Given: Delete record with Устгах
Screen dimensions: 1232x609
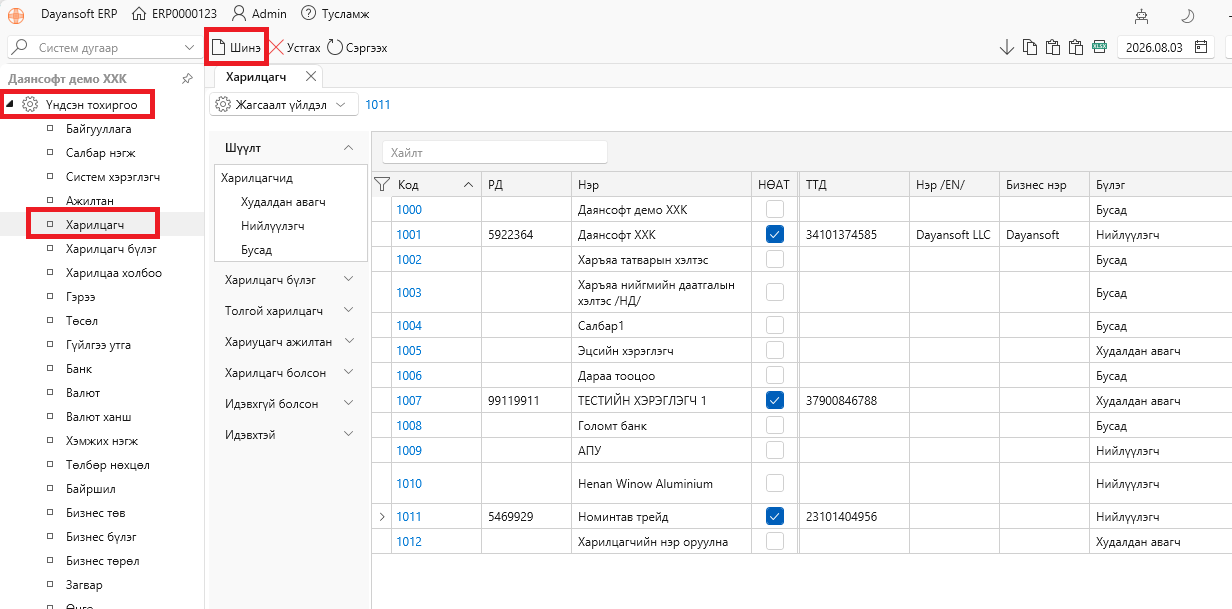Looking at the screenshot, I should point(296,47).
